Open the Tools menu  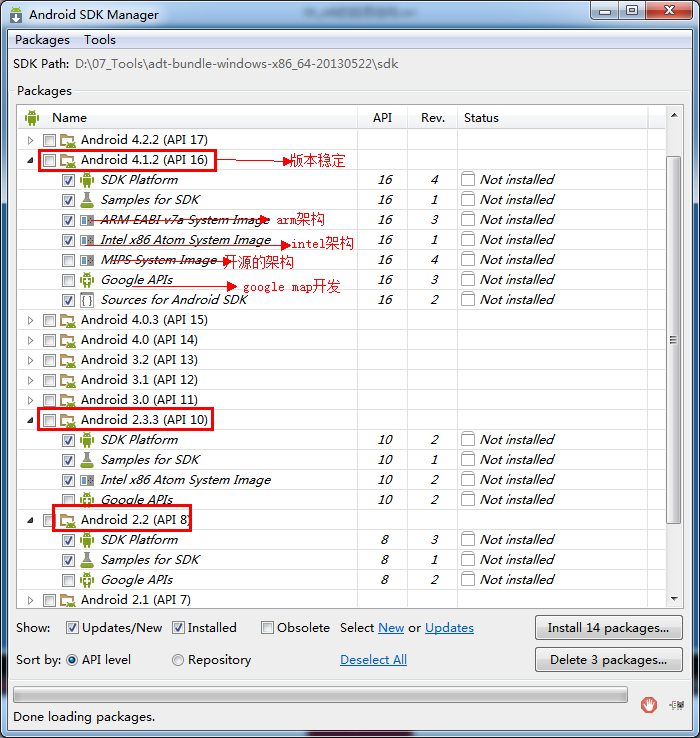coord(100,40)
